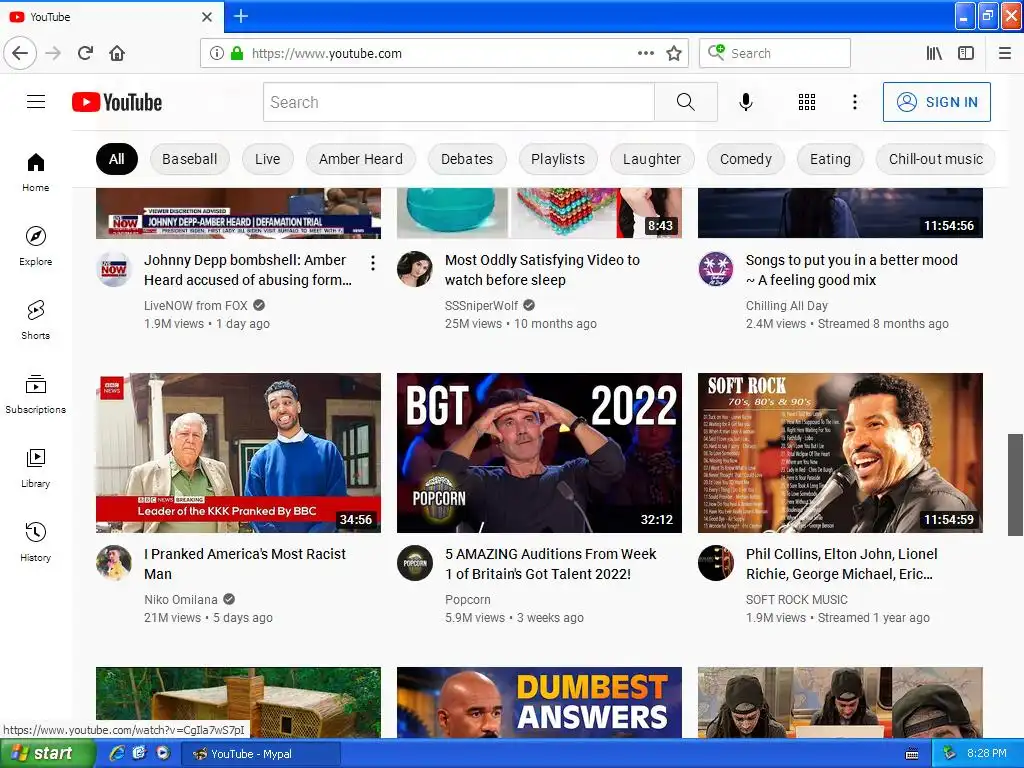Click the SIGN IN button

(x=936, y=102)
